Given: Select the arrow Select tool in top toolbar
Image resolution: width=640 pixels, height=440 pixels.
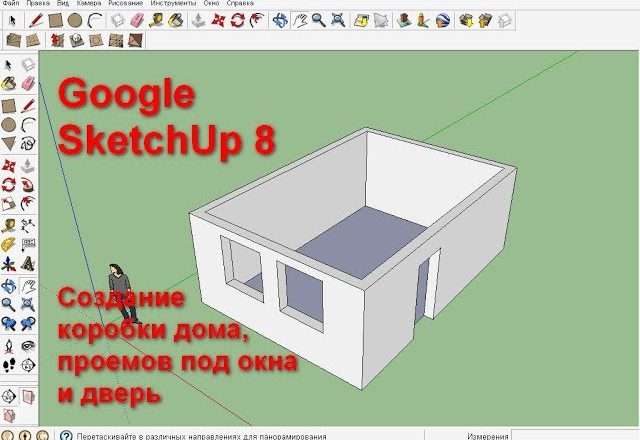Looking at the screenshot, I should click(x=12, y=20).
